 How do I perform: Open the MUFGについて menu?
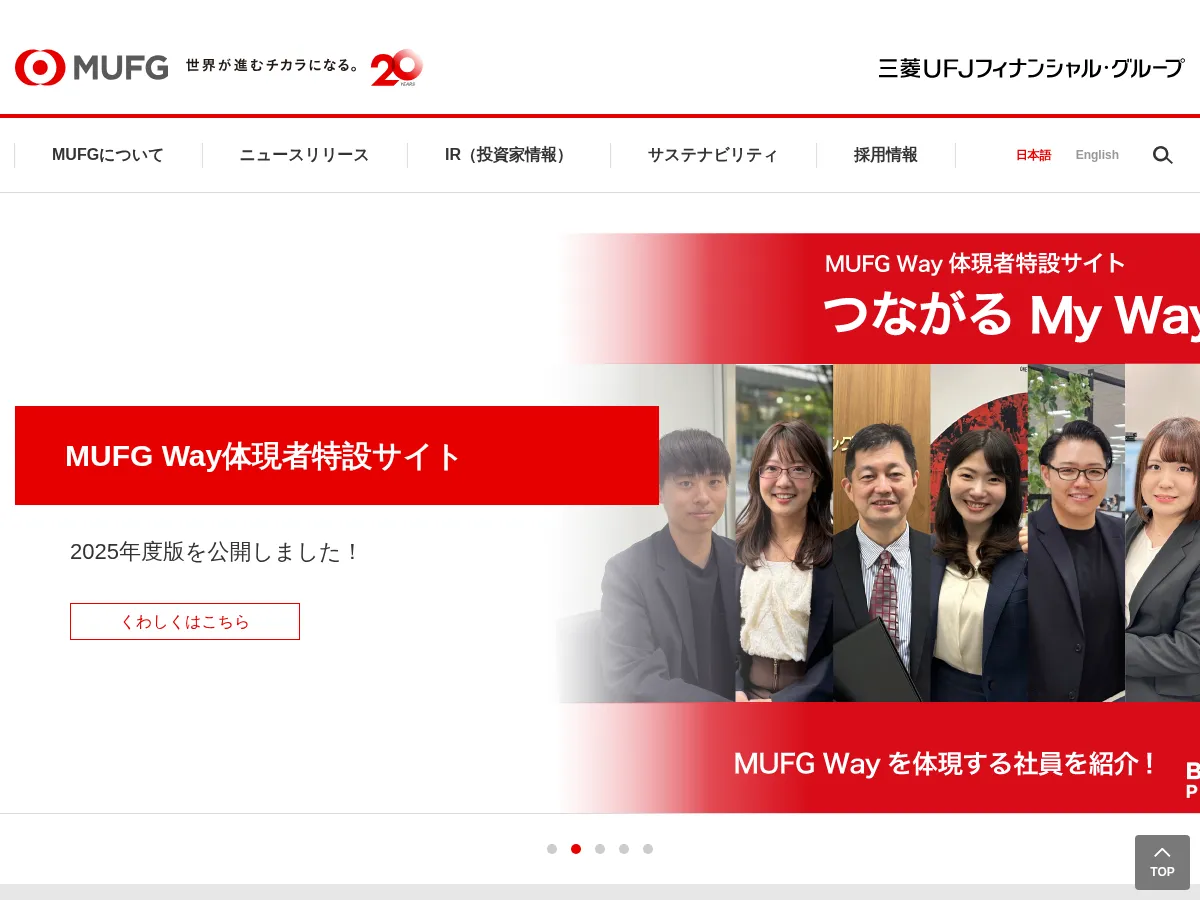(x=107, y=155)
